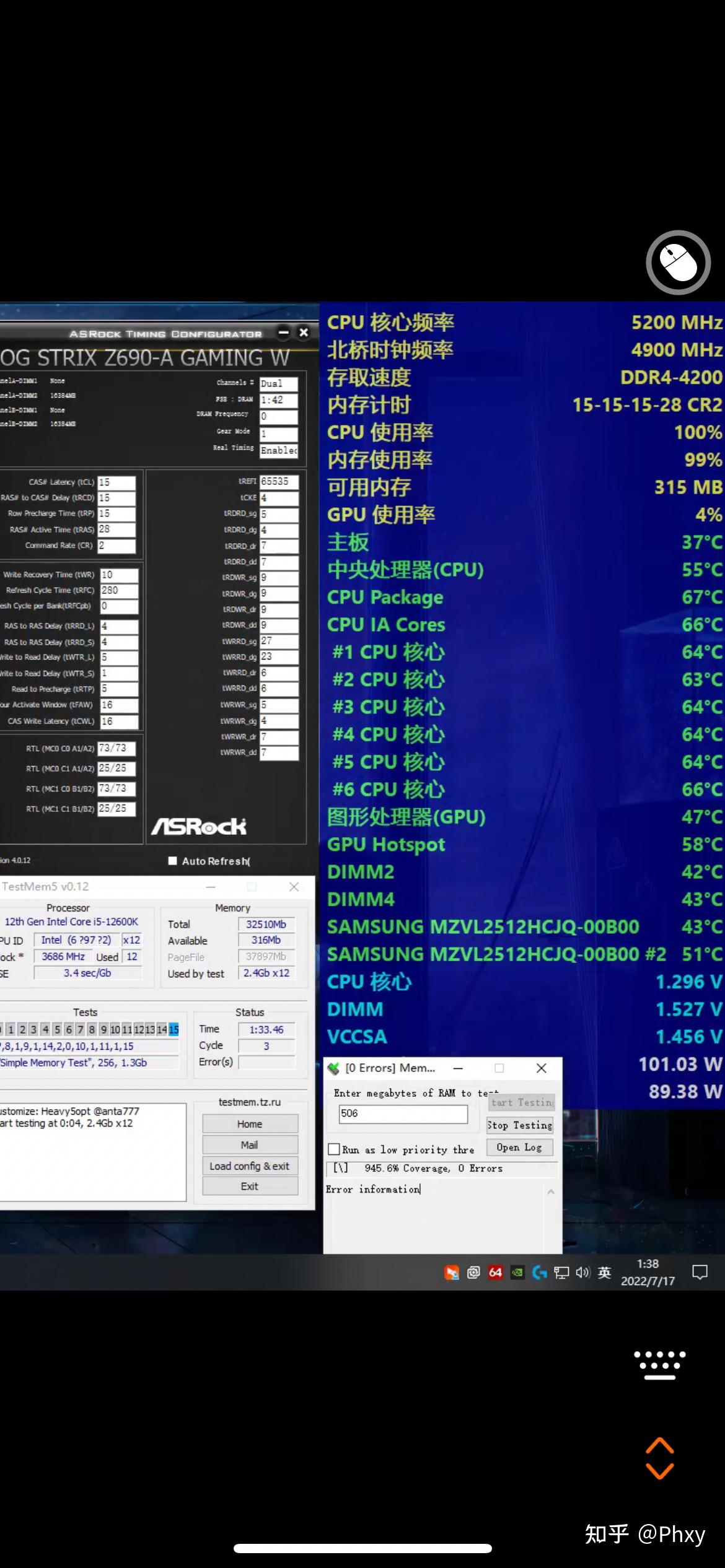Open the Windows notification center icon
Viewport: 725px width, 1568px height.
point(700,1273)
